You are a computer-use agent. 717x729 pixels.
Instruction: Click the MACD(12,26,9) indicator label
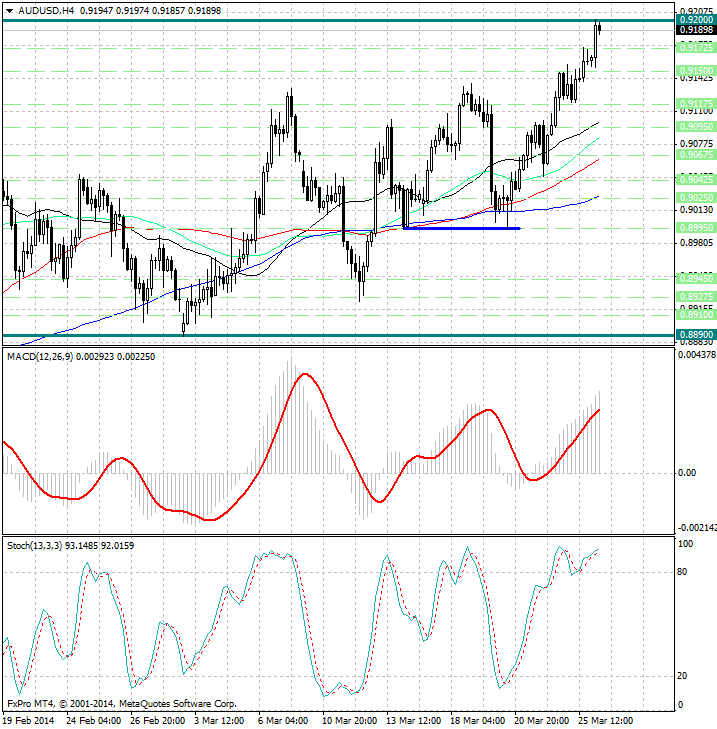pyautogui.click(x=40, y=357)
